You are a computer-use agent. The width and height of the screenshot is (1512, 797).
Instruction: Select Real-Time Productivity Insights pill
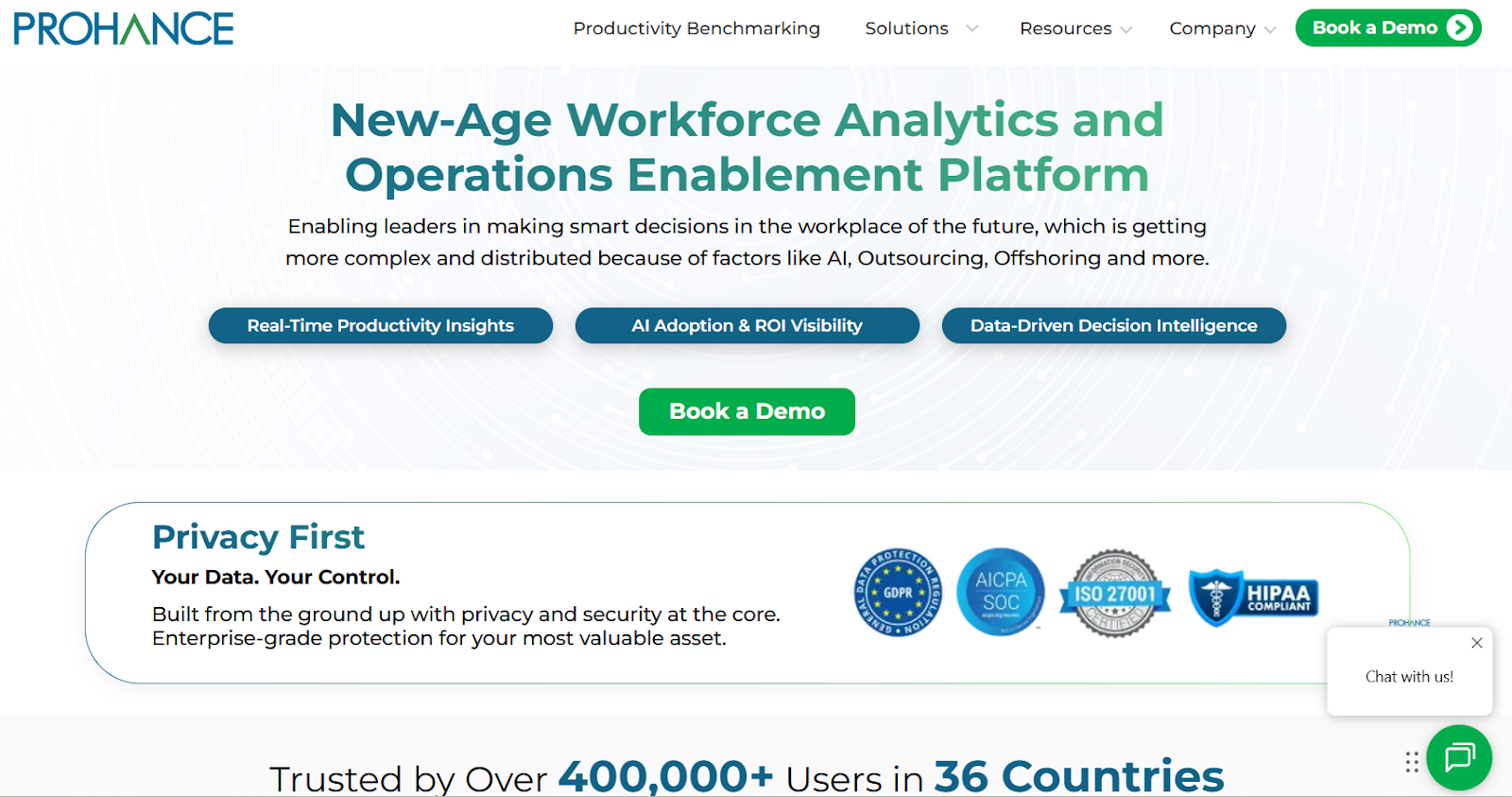click(381, 325)
